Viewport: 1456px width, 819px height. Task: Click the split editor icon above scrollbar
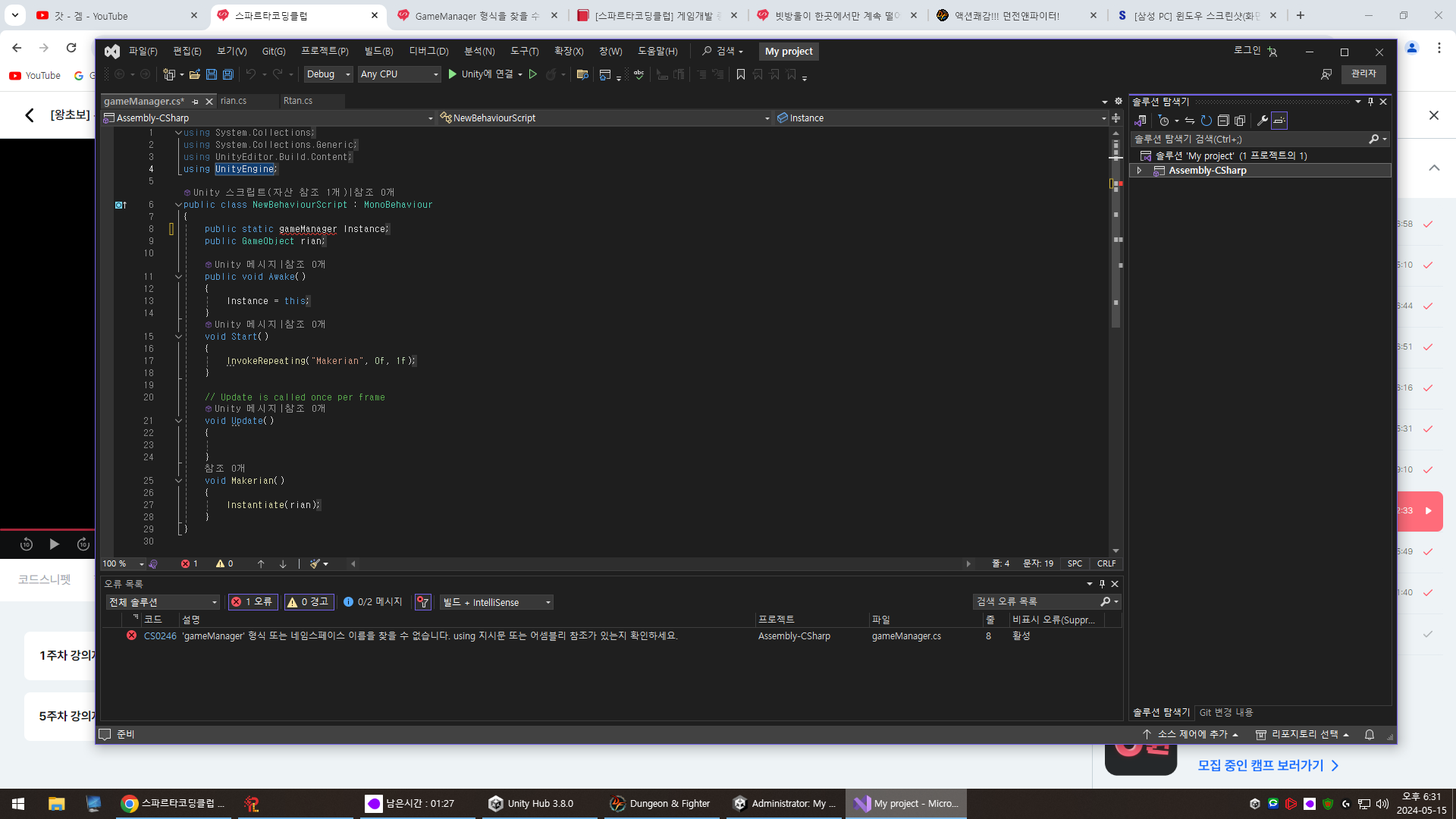(x=1116, y=118)
